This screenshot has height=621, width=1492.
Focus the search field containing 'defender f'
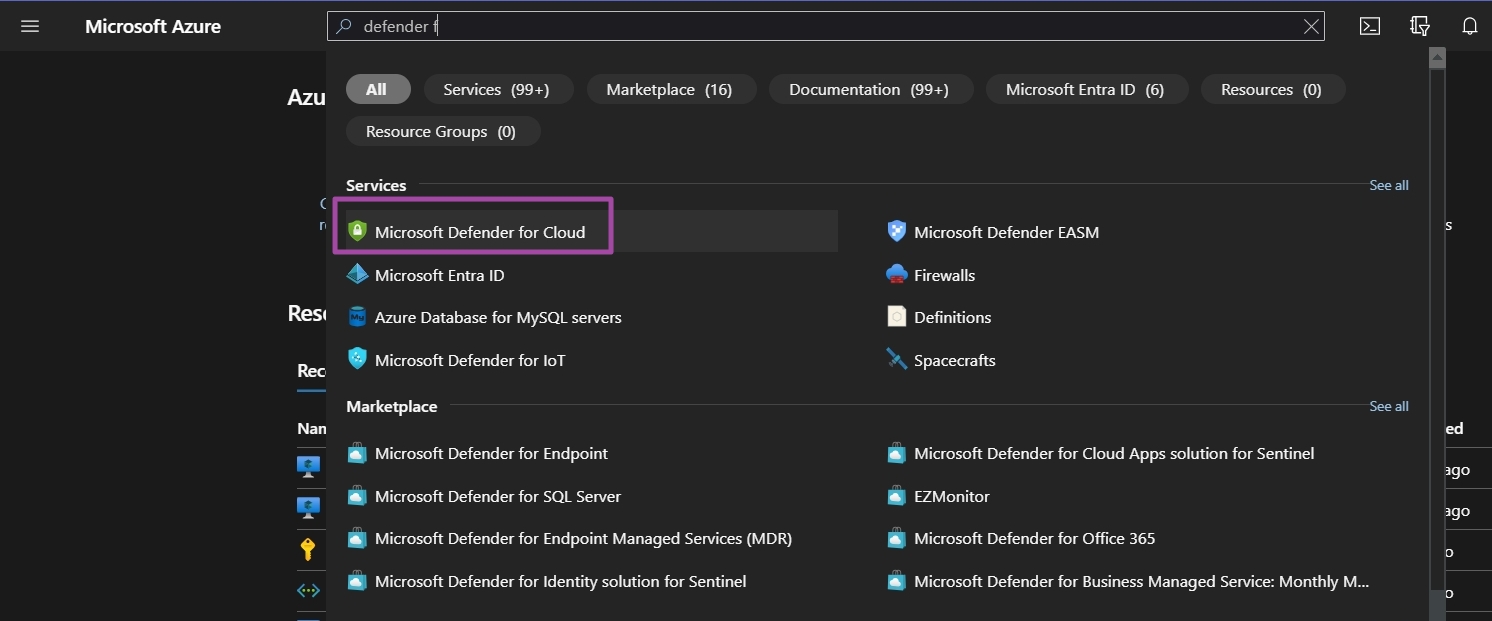pos(826,27)
